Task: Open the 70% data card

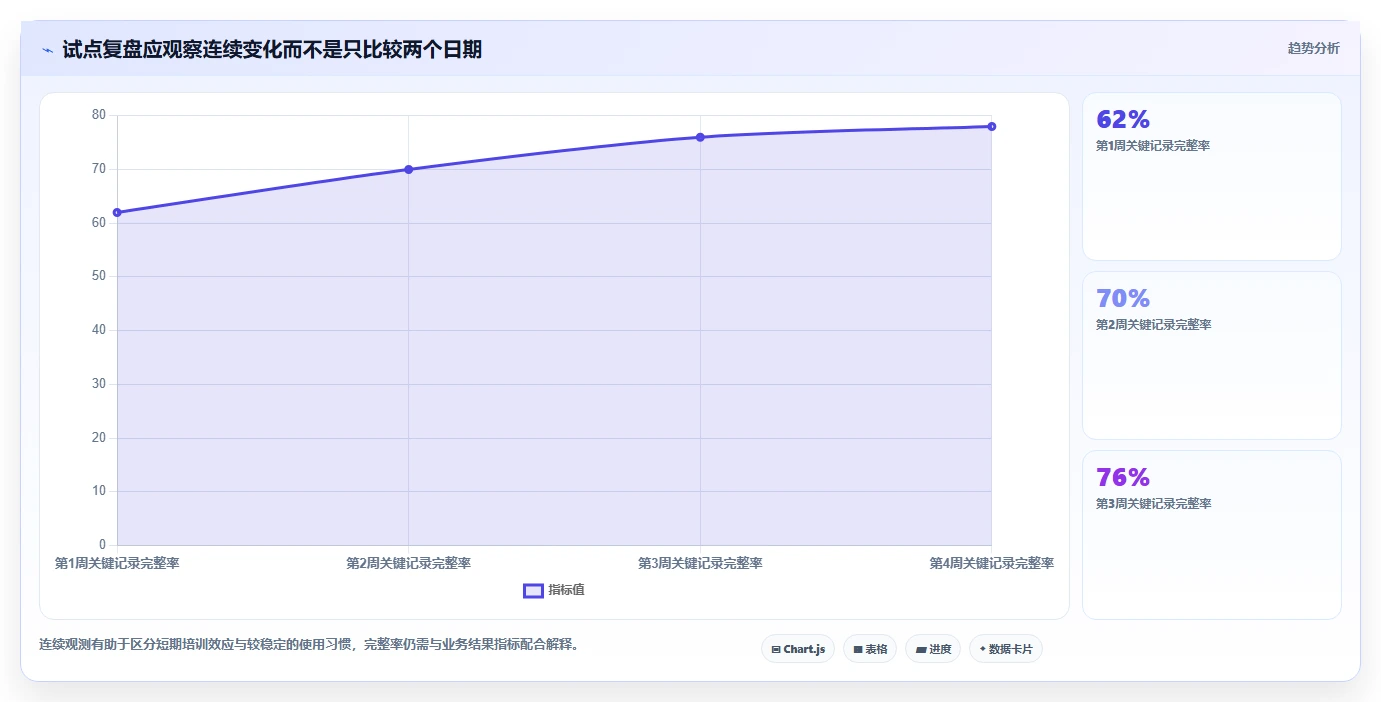Action: point(1212,355)
